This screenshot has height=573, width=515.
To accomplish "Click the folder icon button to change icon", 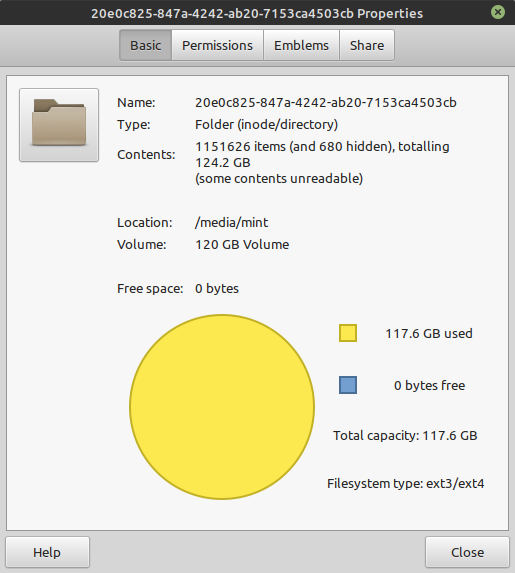I will tap(59, 125).
